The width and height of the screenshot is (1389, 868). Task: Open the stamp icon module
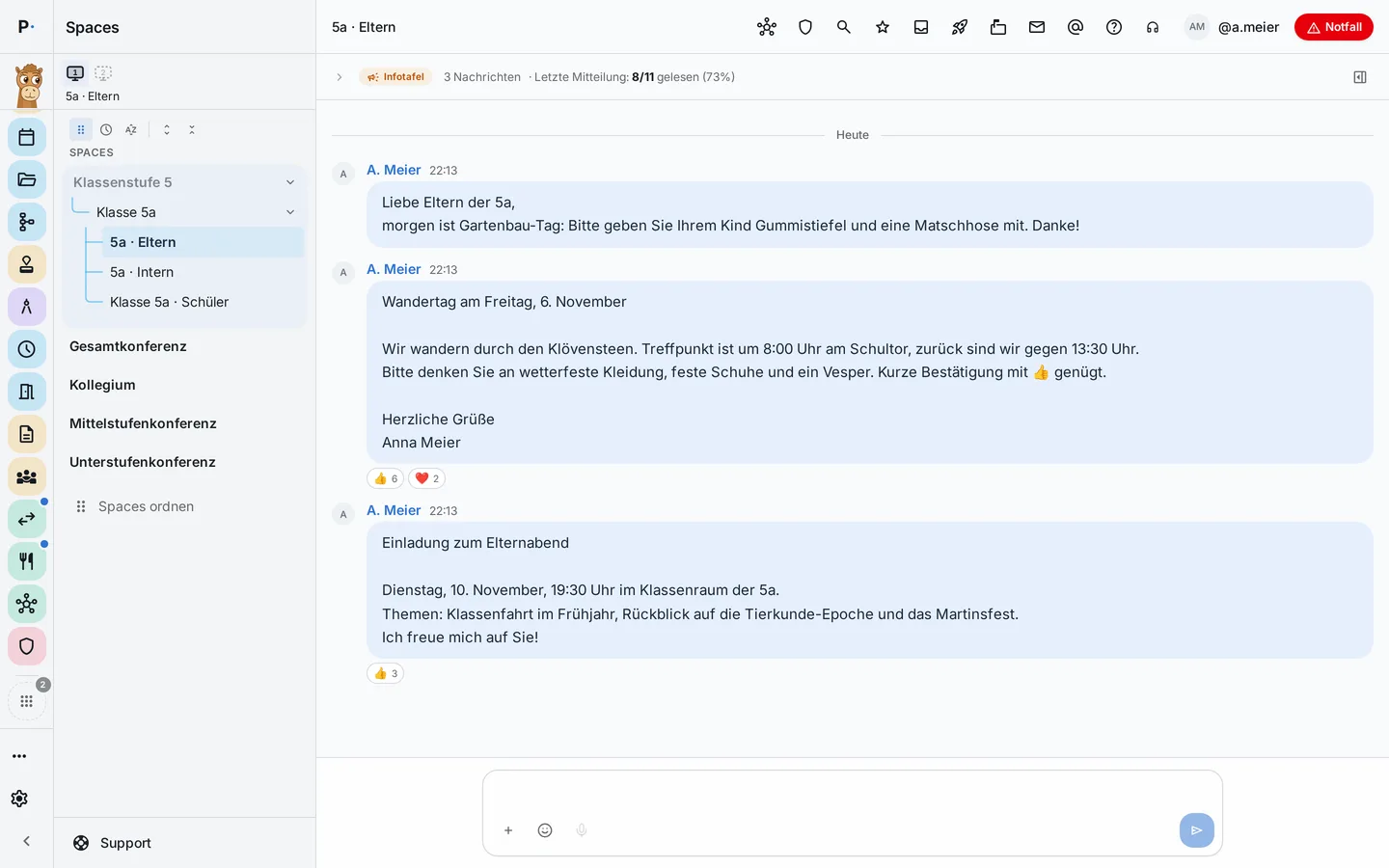[x=27, y=264]
